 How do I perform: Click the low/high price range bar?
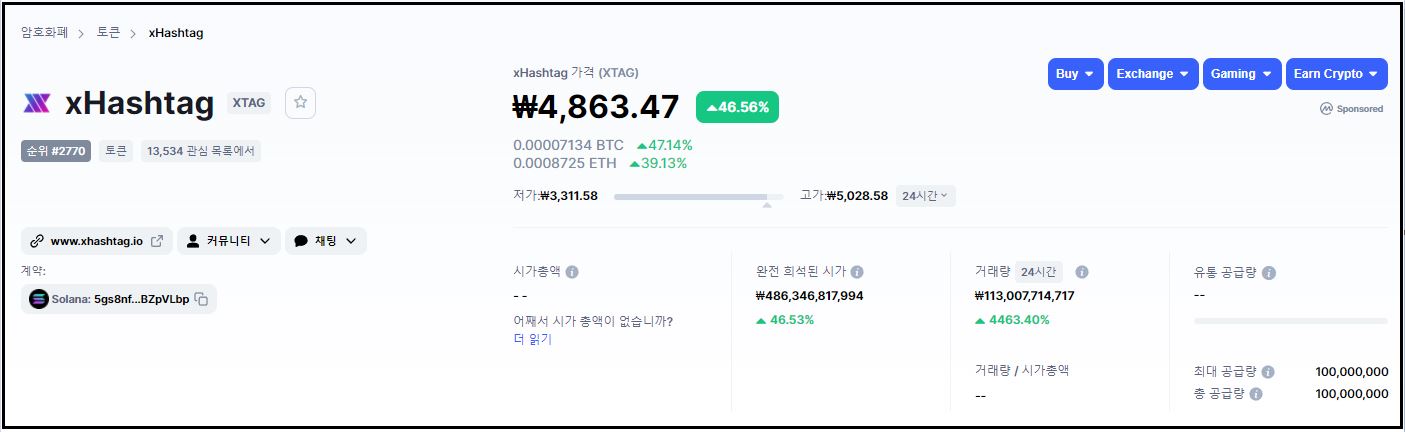tap(698, 197)
